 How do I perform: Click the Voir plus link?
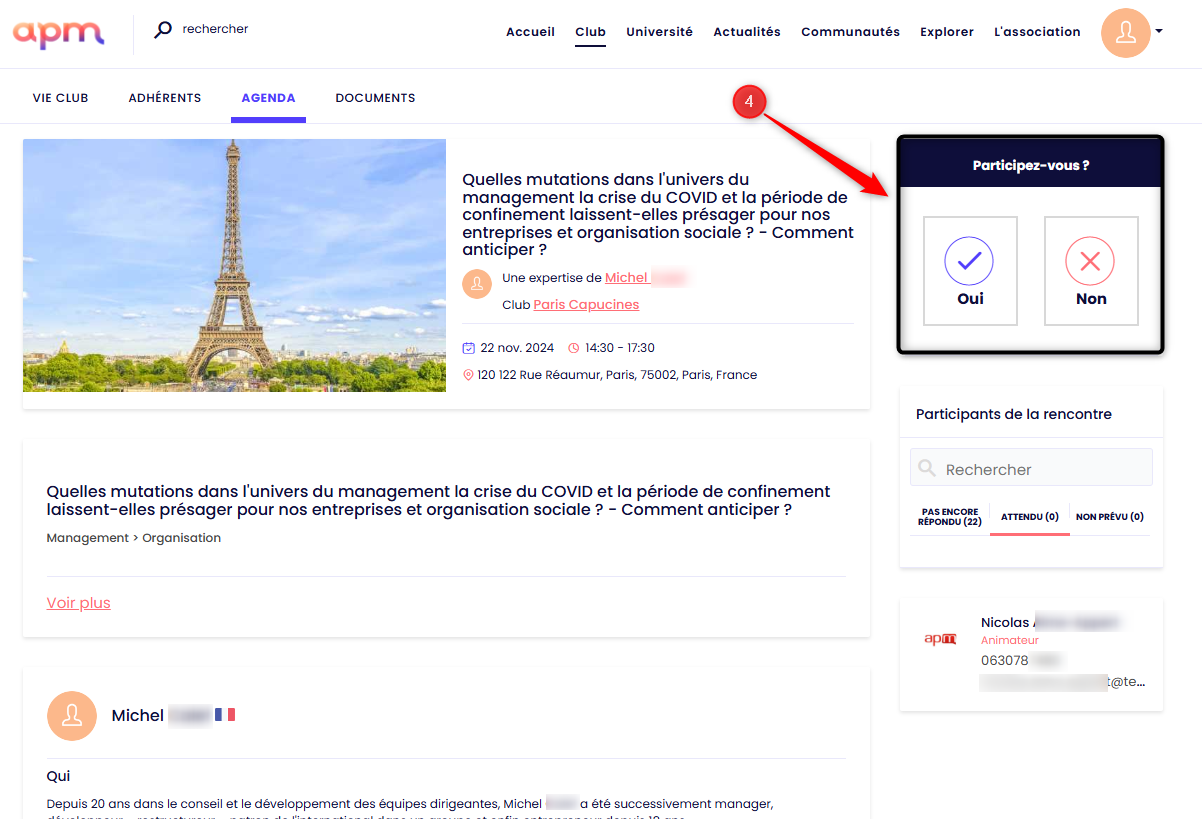78,603
